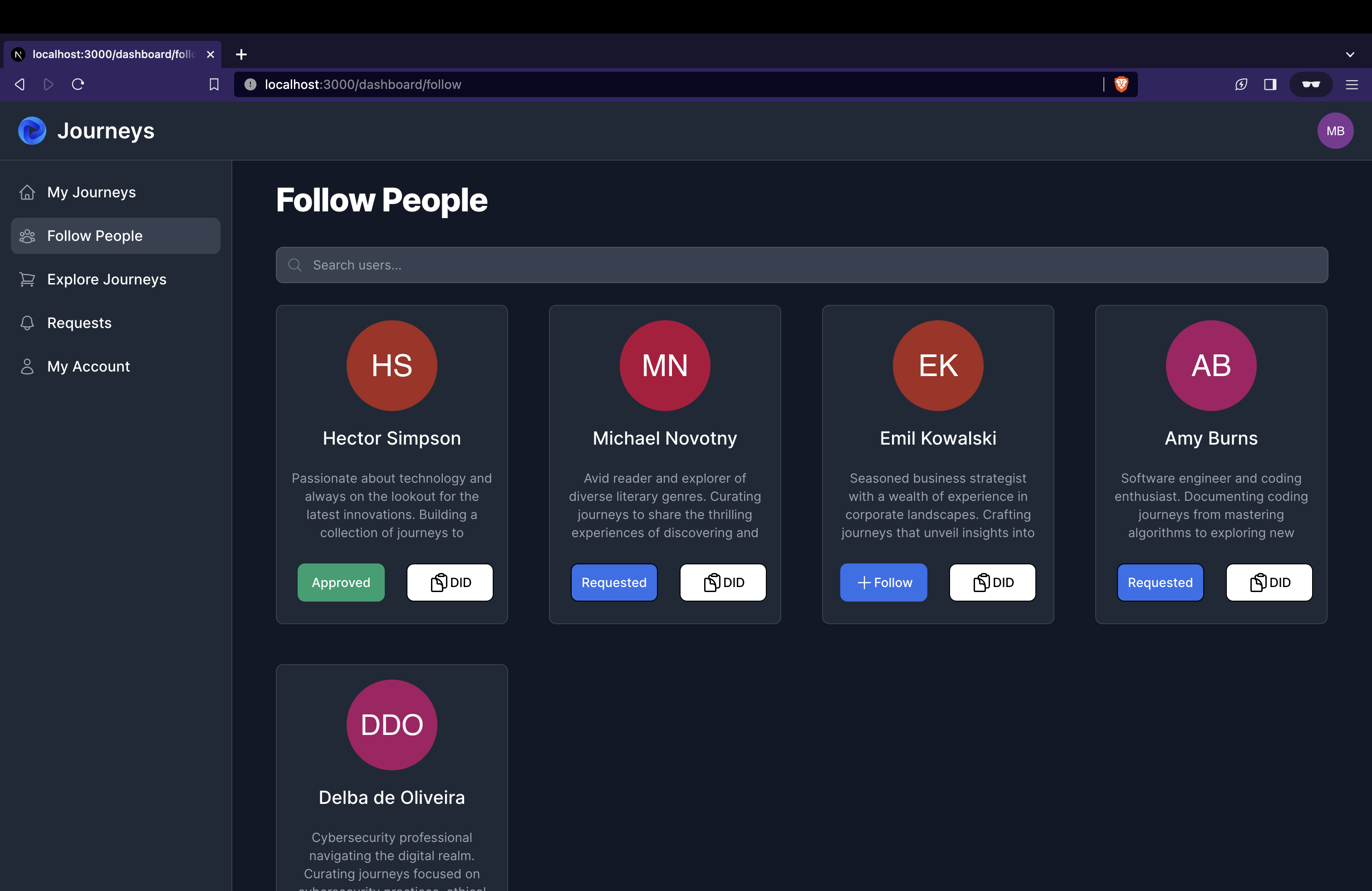Screen dimensions: 1372x891
Task: Click the Journeys logo icon
Action: (x=32, y=131)
